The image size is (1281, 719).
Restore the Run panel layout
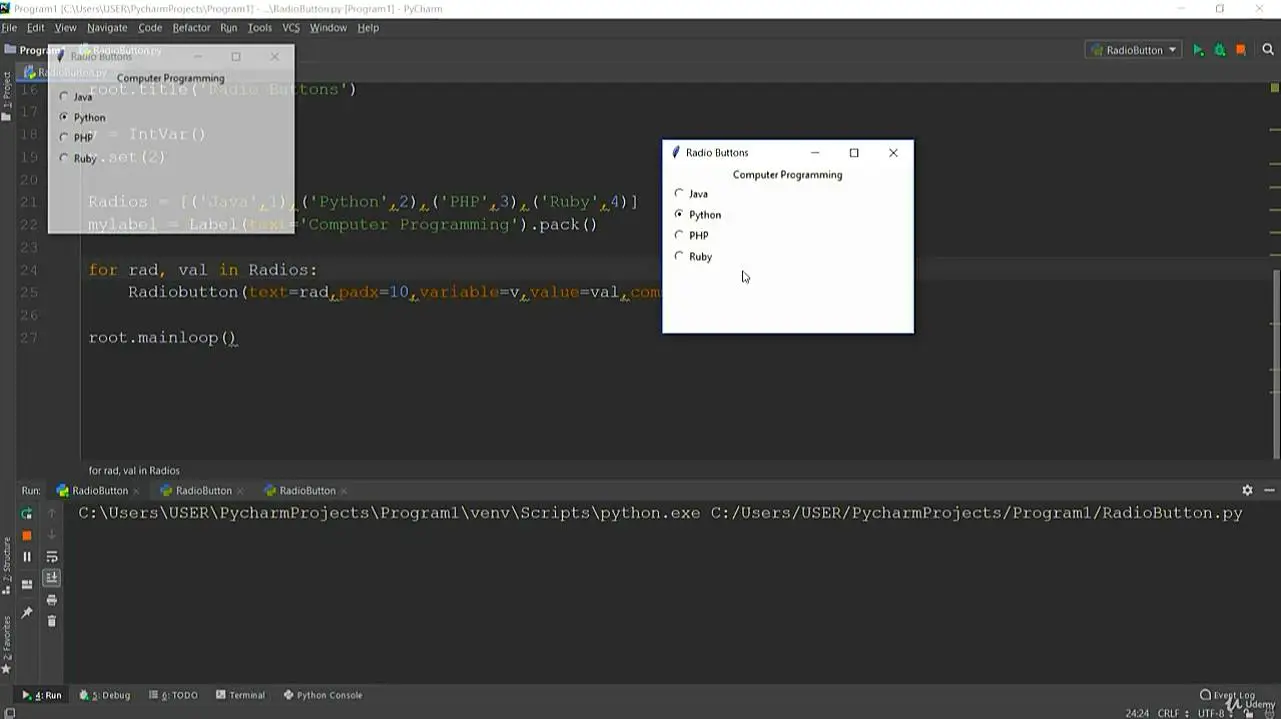pyautogui.click(x=27, y=584)
